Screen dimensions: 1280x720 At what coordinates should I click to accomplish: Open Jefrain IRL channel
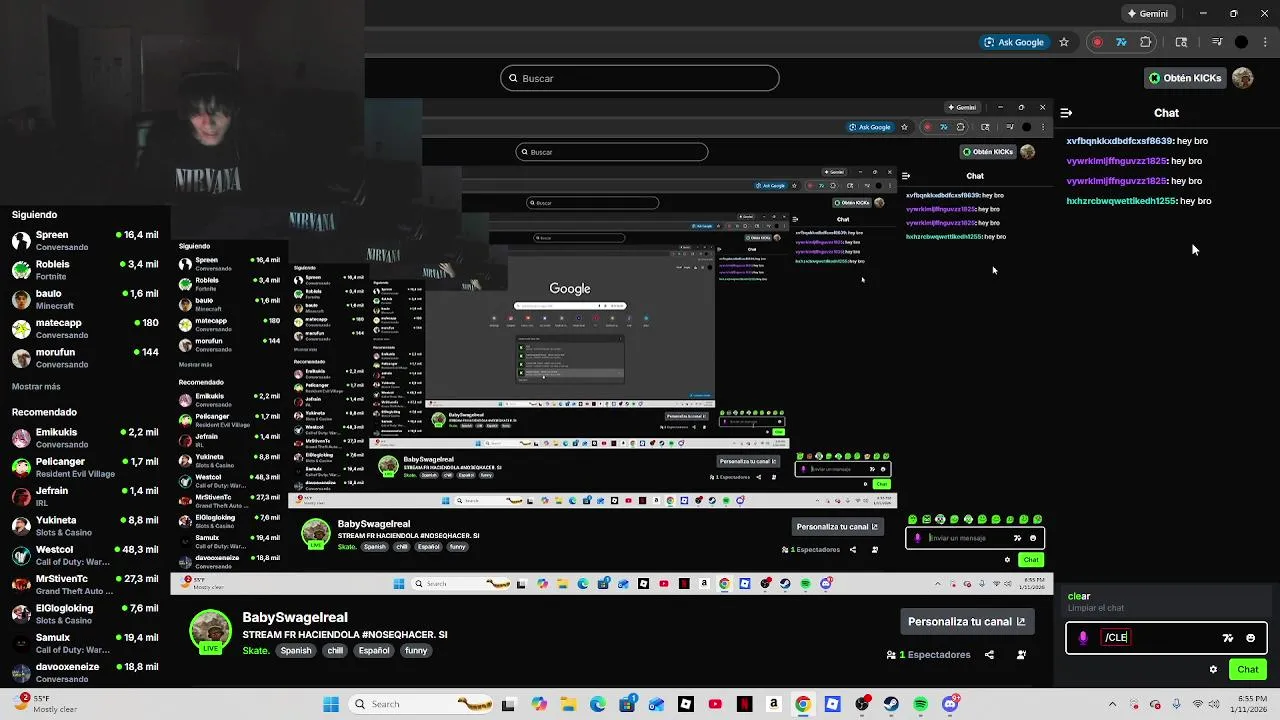[x=85, y=496]
